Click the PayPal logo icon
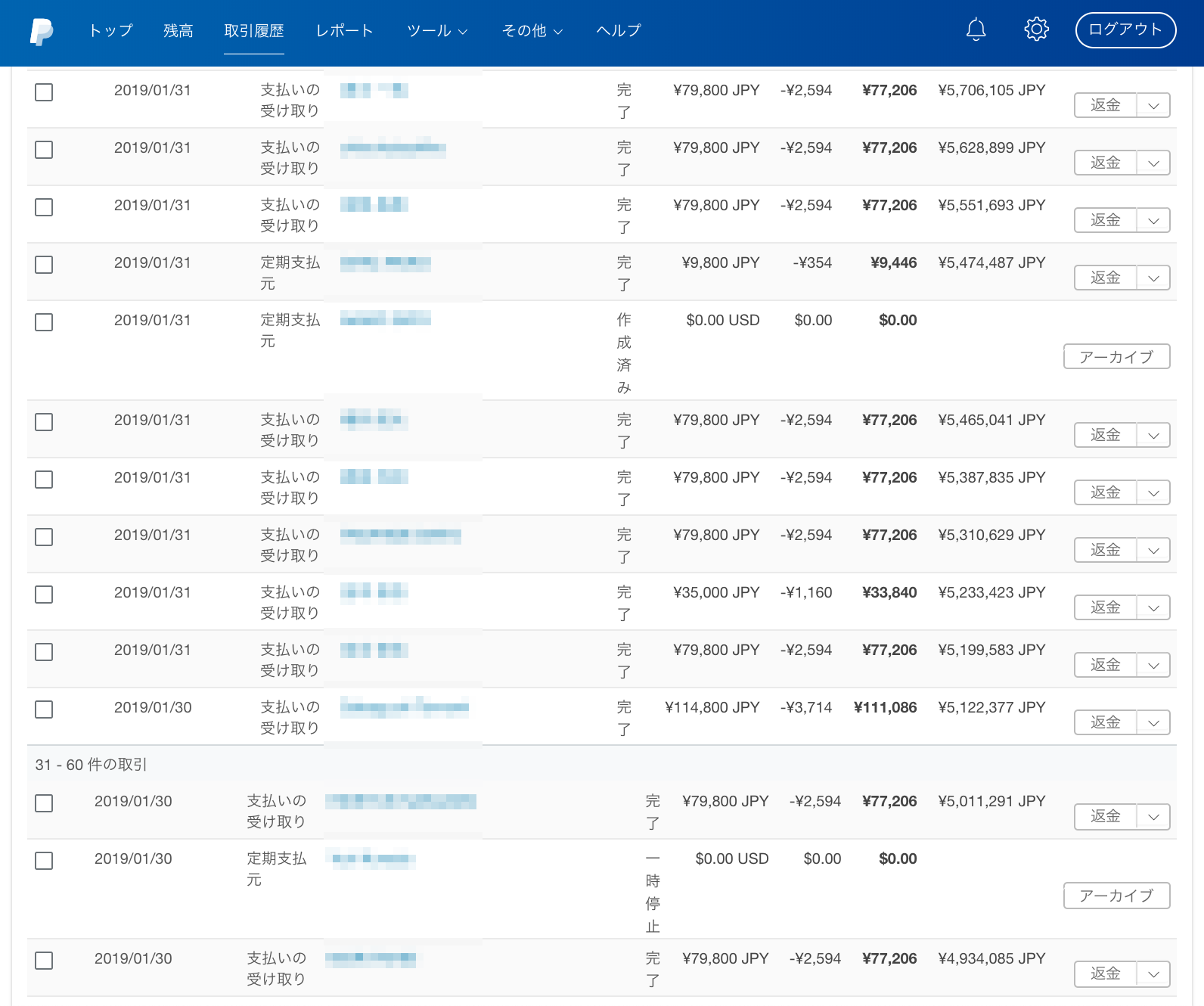The width and height of the screenshot is (1204, 1006). click(42, 31)
